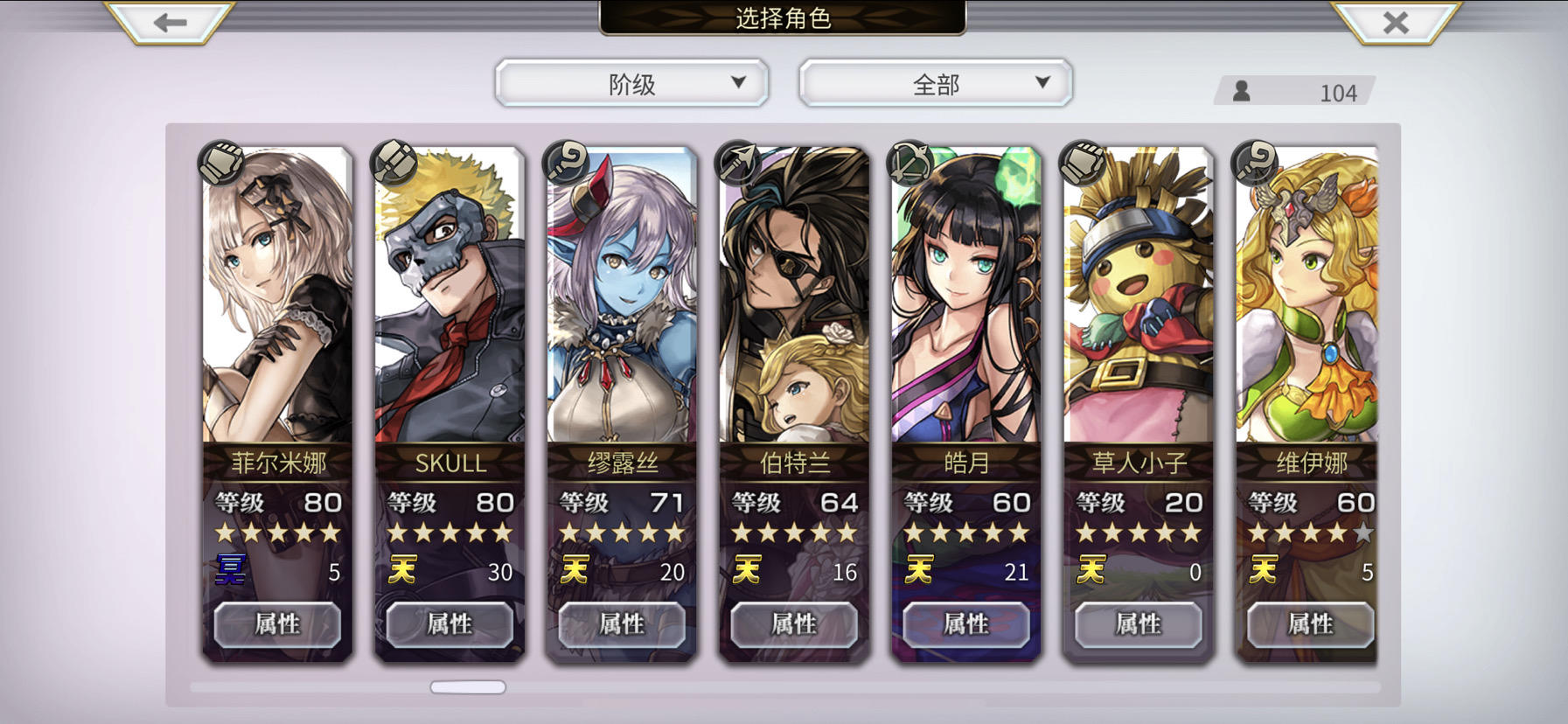The image size is (1568, 724).
Task: Click the 冥 element symbol on 菲尔米娜
Action: point(231,570)
